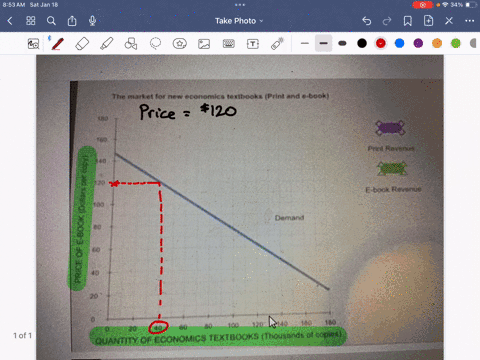
Task: Close the document with X icon
Action: point(449,21)
